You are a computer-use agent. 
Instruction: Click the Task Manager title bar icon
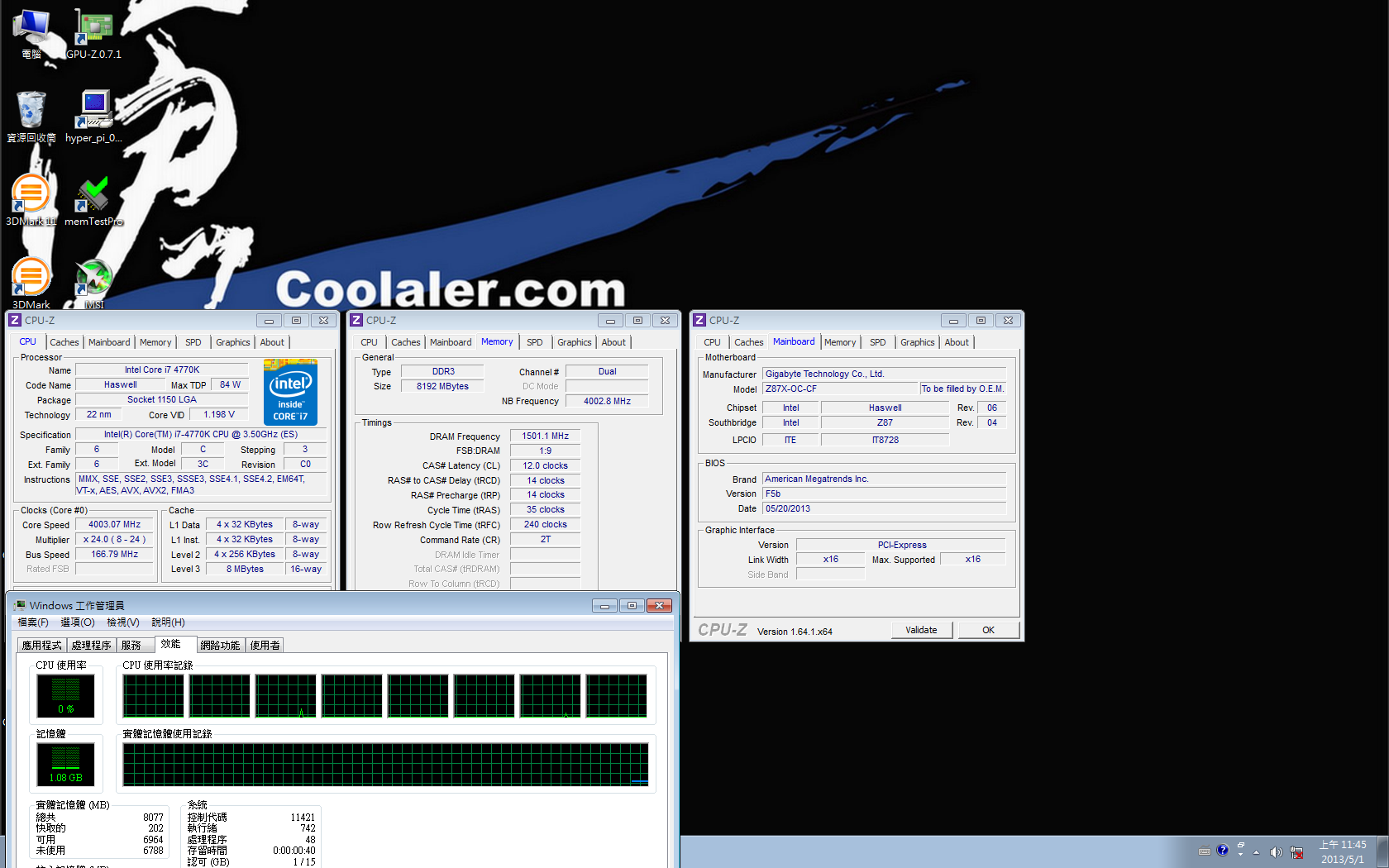[20, 605]
